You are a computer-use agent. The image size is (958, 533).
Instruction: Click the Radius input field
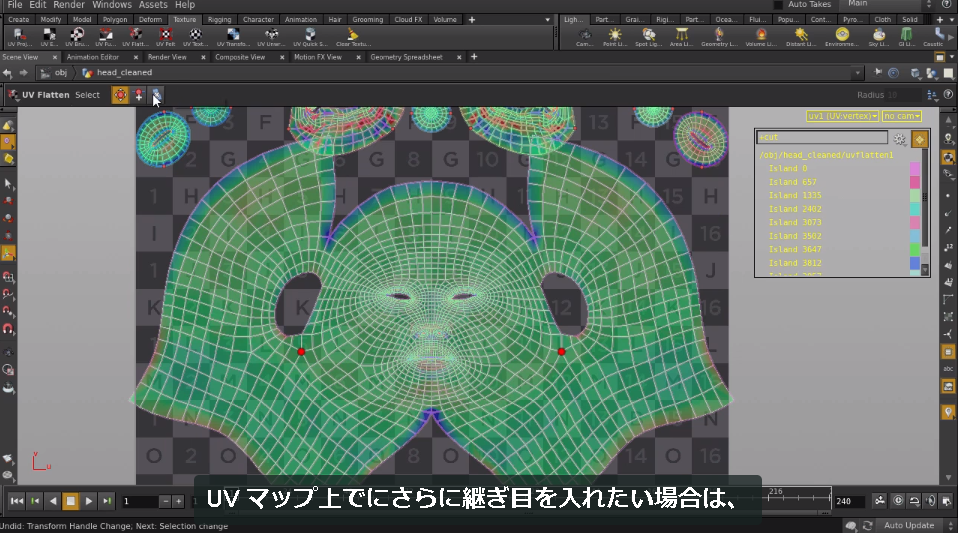(x=904, y=95)
